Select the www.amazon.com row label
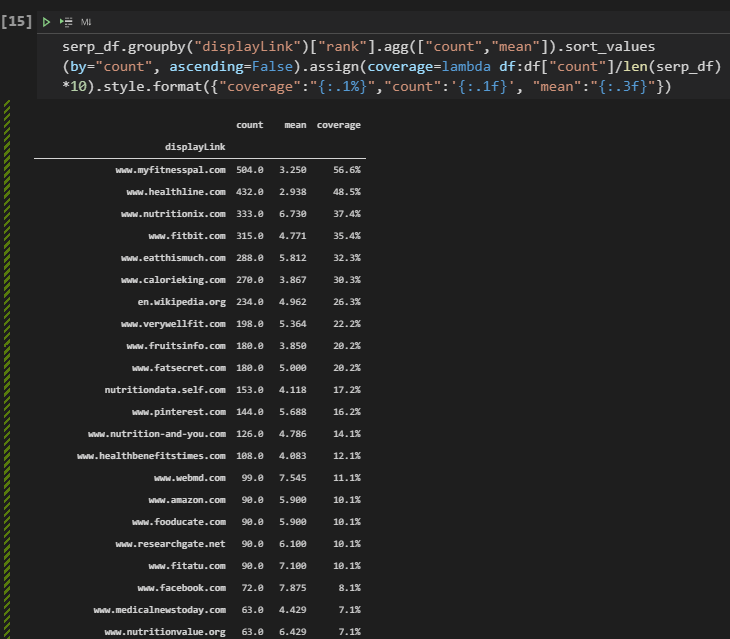Screen dimensions: 730x639 tap(187, 499)
